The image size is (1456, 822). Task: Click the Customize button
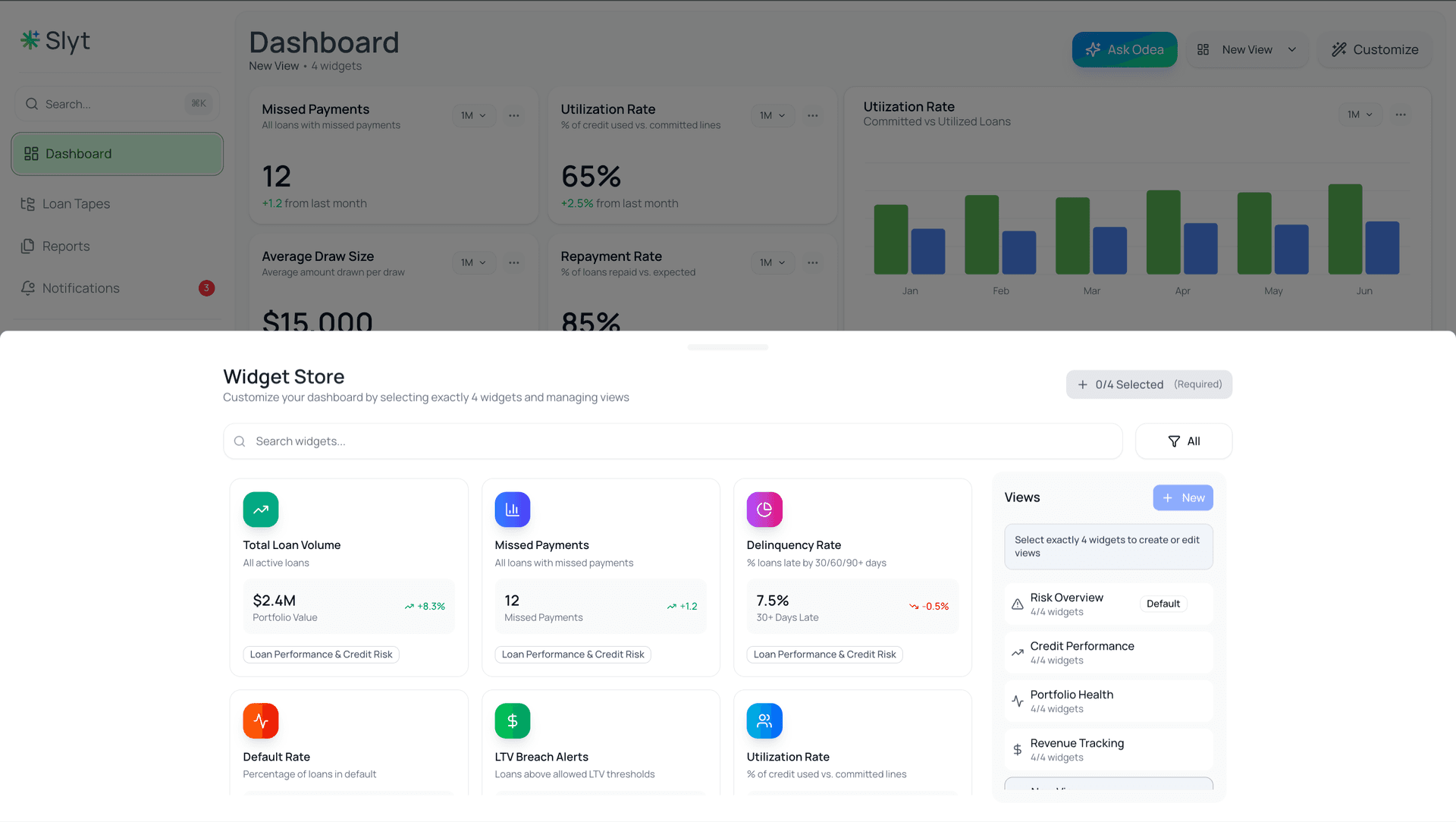(x=1375, y=49)
